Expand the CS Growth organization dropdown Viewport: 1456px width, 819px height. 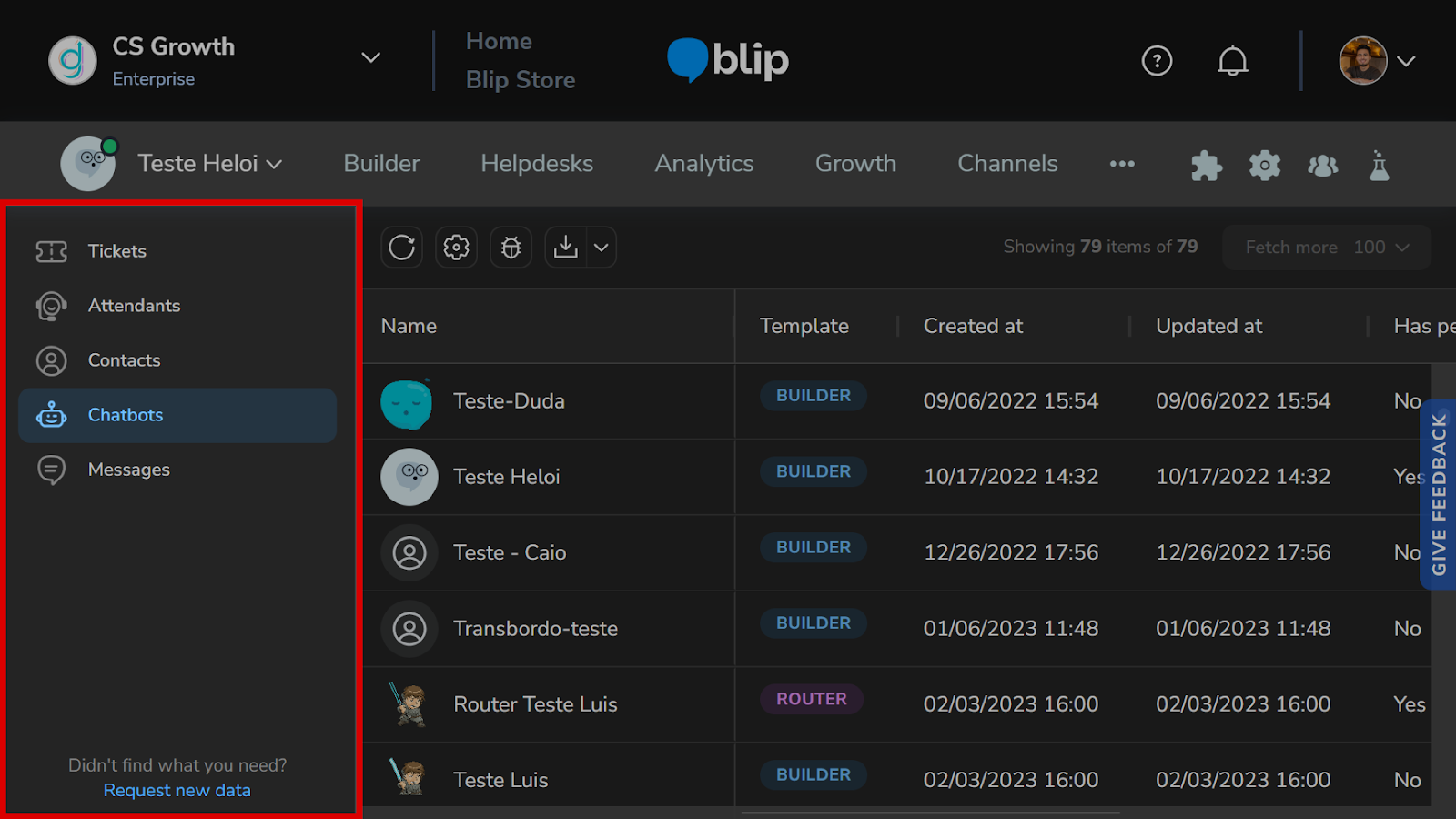coord(370,57)
